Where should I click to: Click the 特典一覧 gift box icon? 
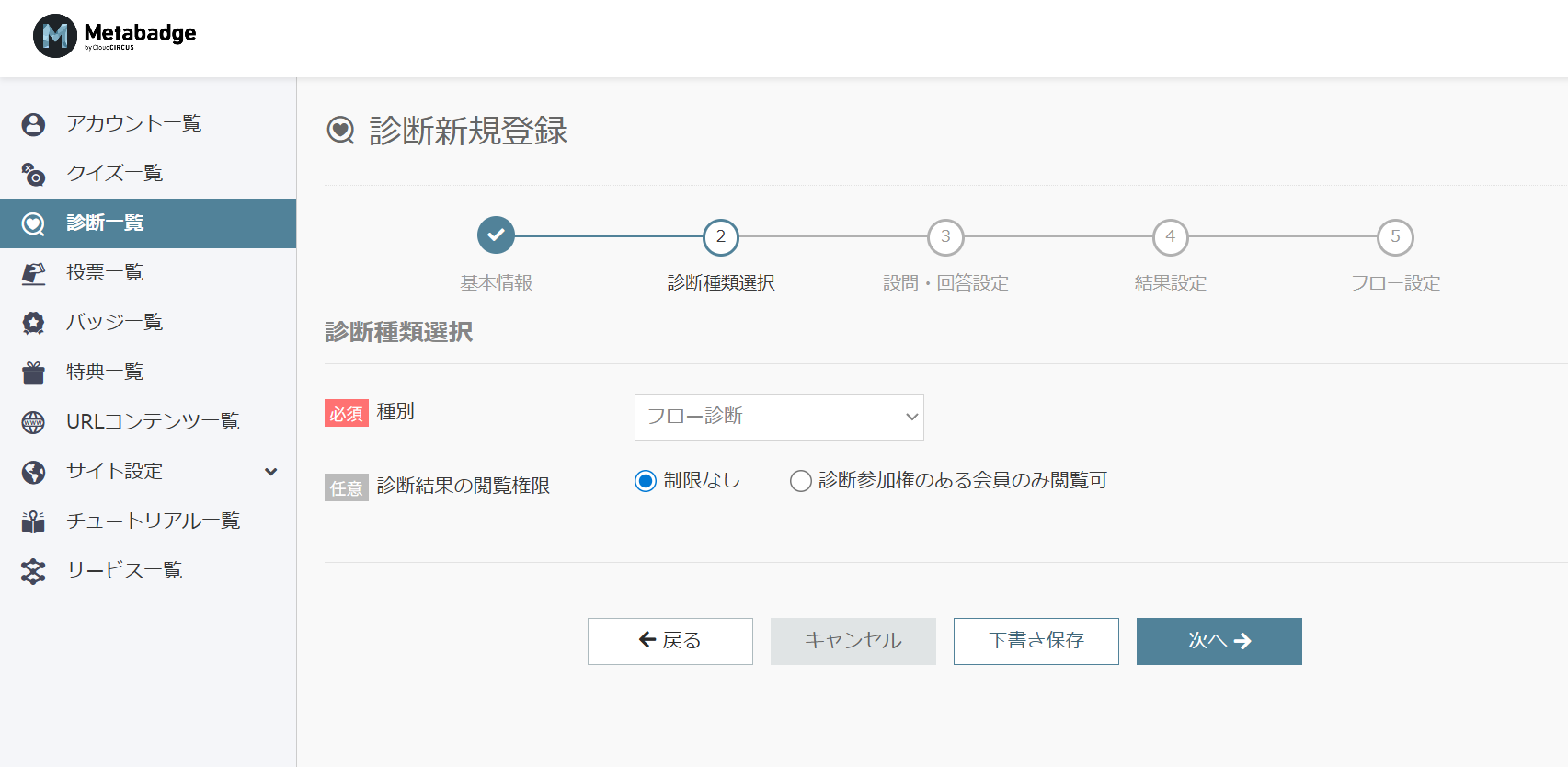[34, 372]
